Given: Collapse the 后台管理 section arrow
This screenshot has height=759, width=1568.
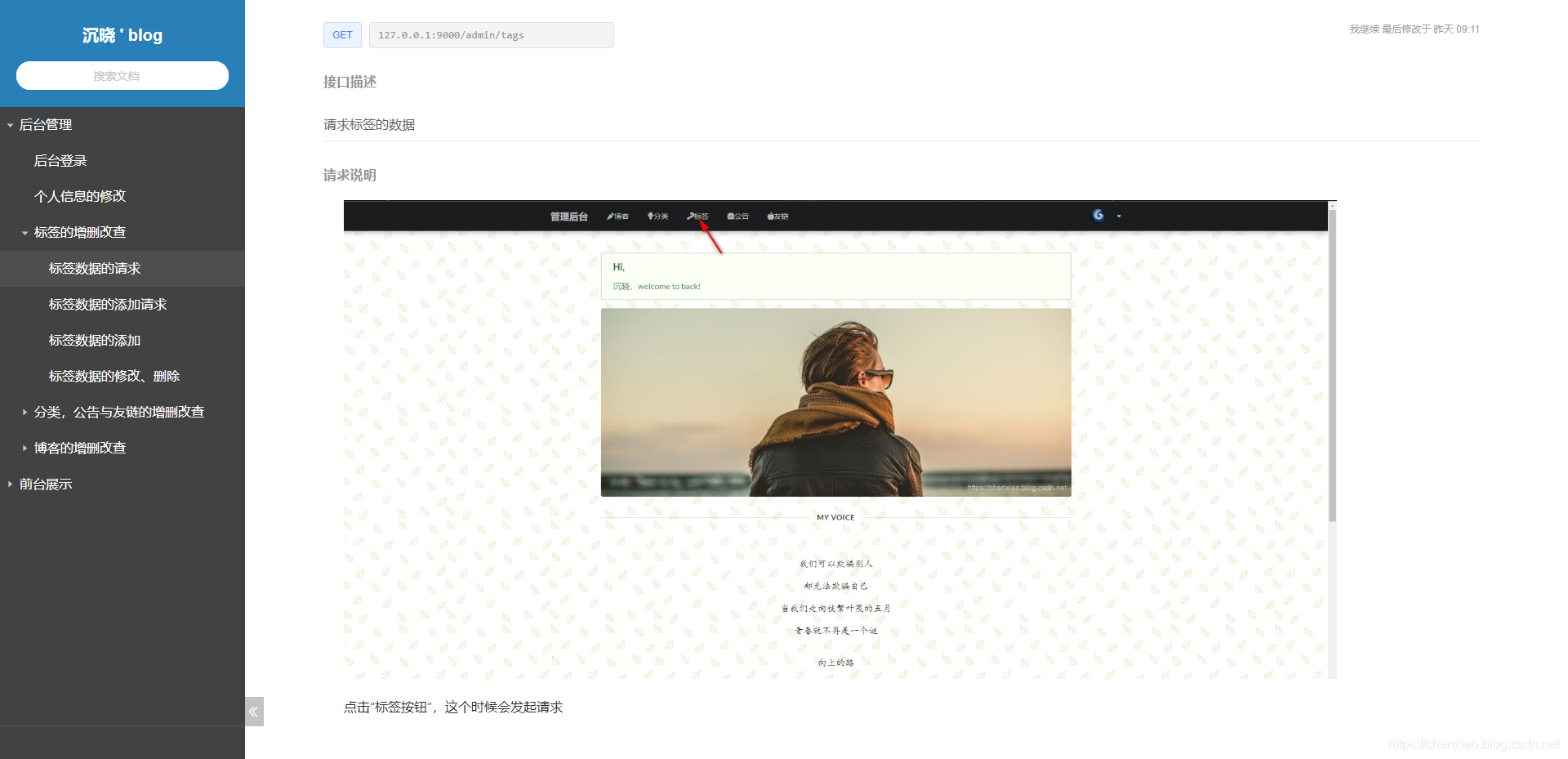Looking at the screenshot, I should point(10,125).
